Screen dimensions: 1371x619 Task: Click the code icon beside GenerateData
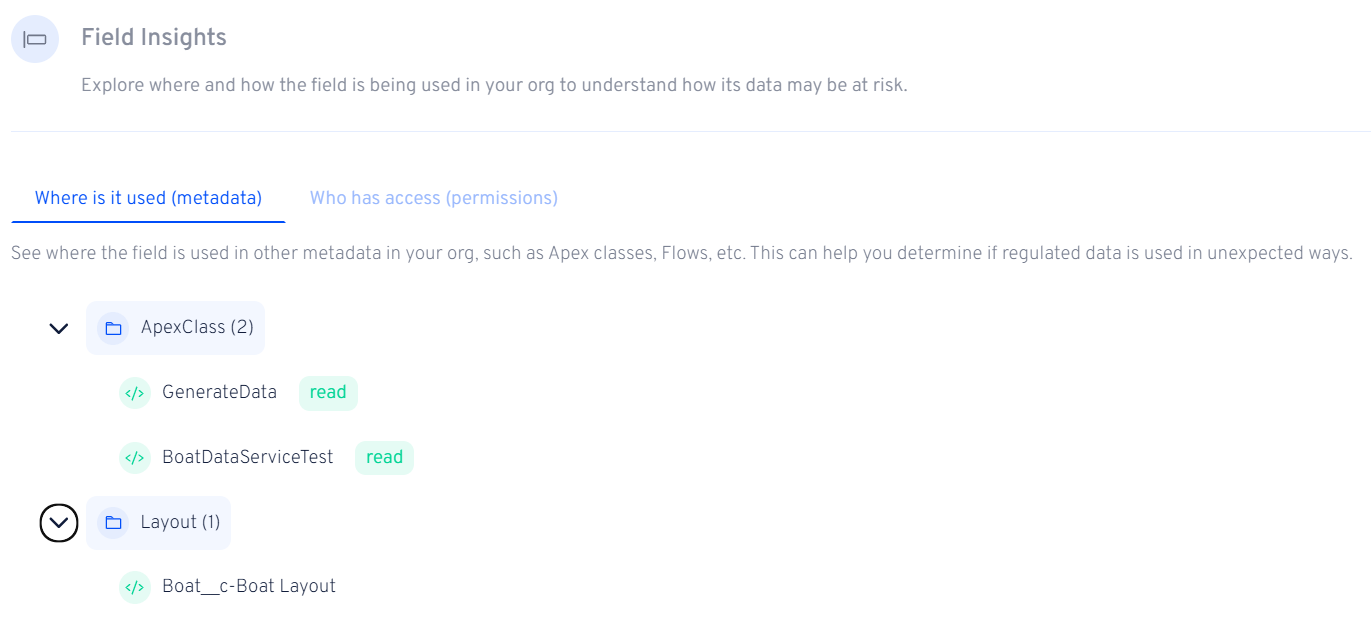(134, 393)
